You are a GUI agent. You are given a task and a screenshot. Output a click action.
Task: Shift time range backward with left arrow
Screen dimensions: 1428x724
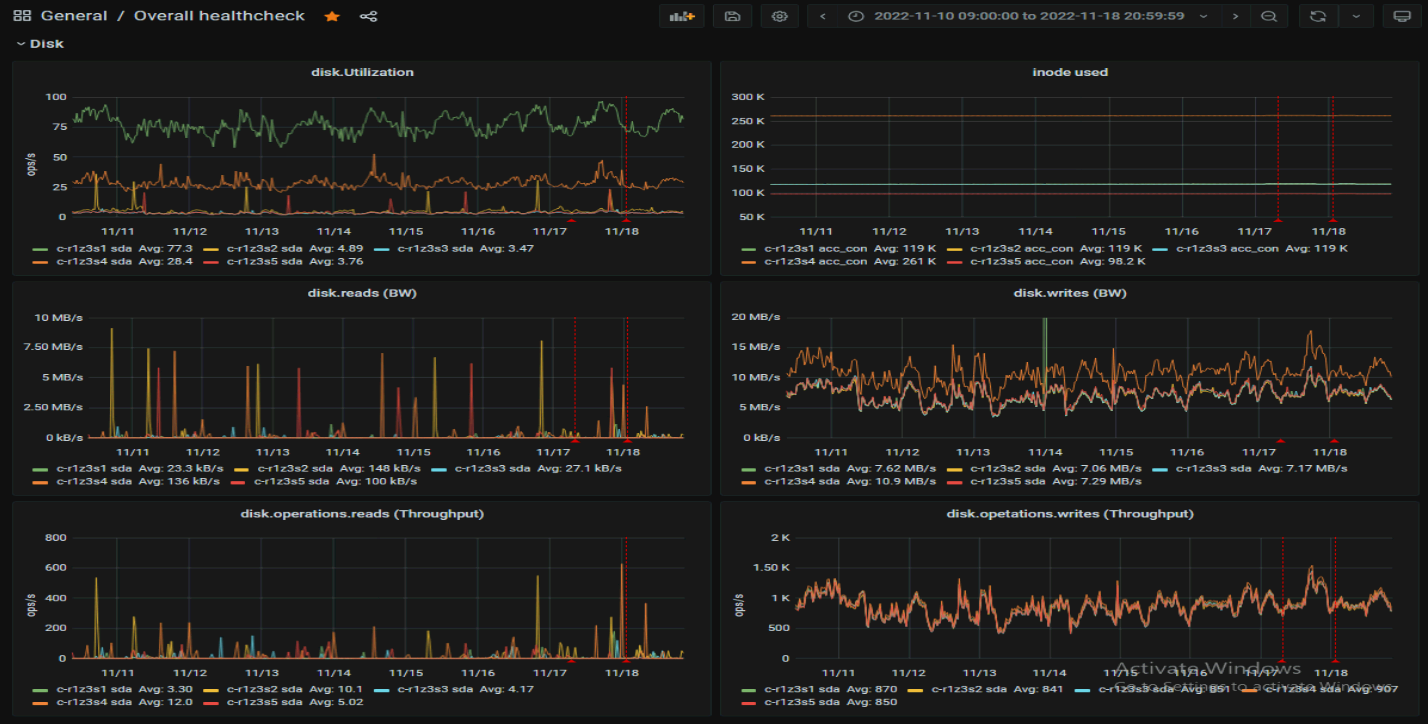click(x=822, y=16)
